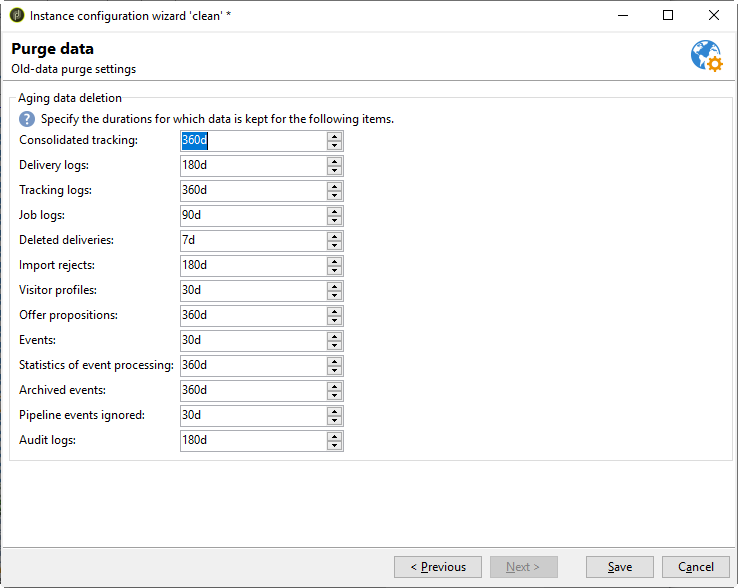Increase the Consolidated tracking duration with up arrow
The height and width of the screenshot is (588, 738).
(334, 136)
